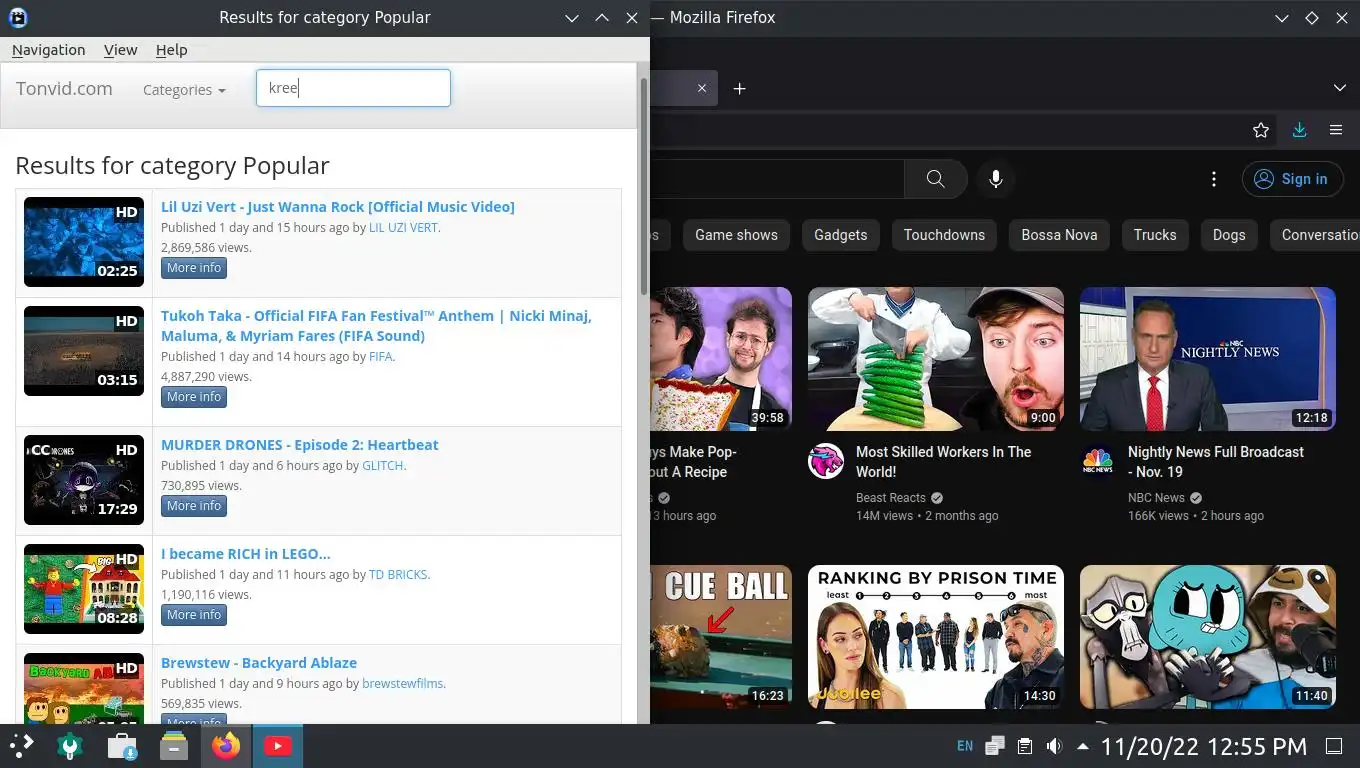
Task: Click the show desktop button in taskbar
Action: pyautogui.click(x=1334, y=746)
